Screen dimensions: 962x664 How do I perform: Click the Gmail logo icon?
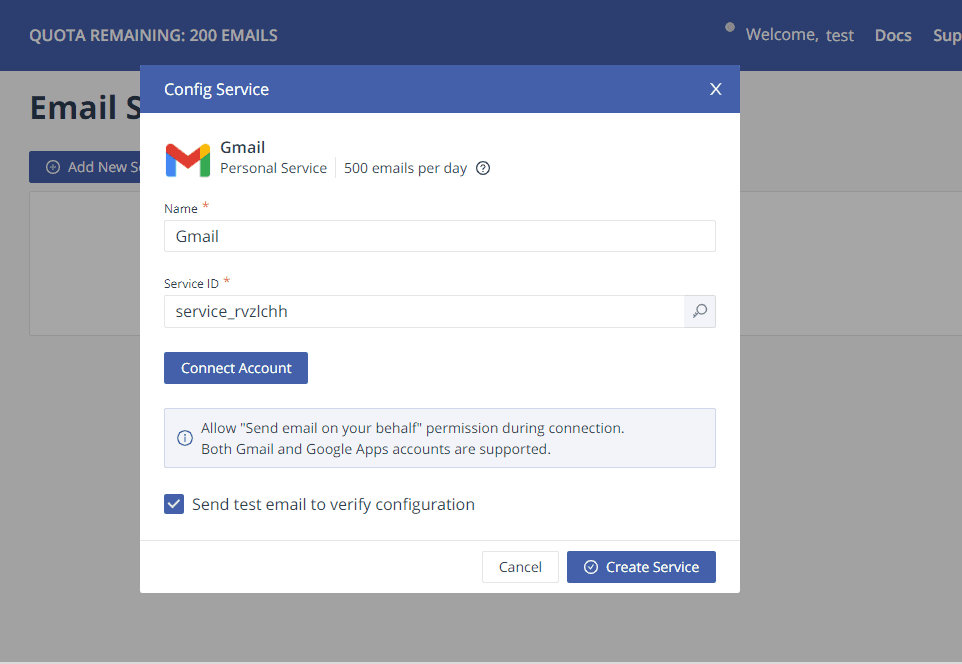point(188,160)
